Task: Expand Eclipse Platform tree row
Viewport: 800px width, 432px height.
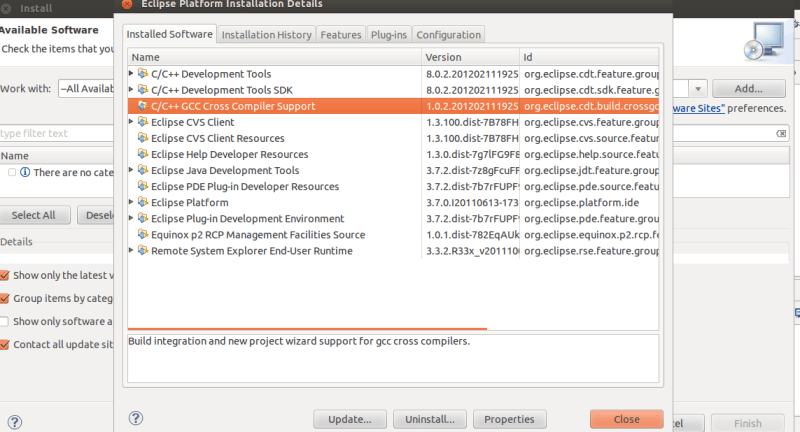Action: (x=131, y=202)
